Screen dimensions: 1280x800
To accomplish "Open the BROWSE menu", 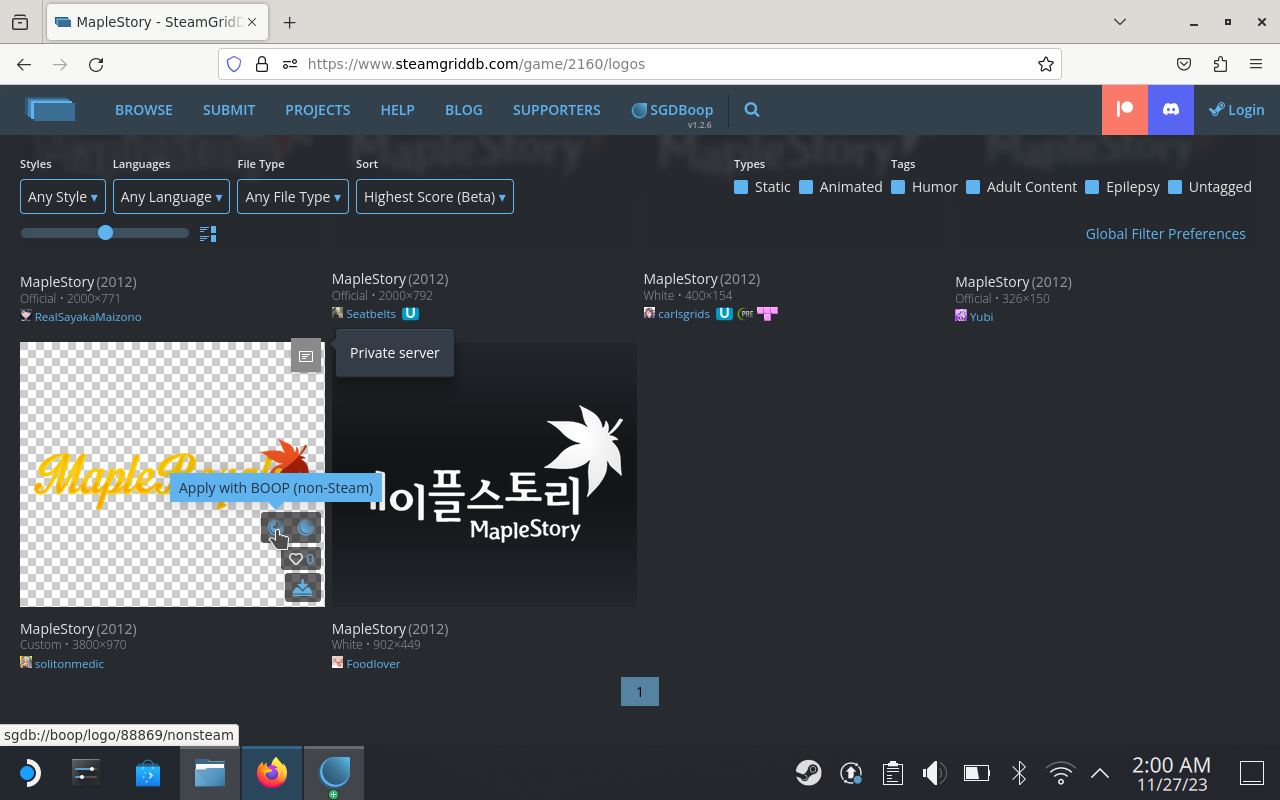I will pos(144,110).
